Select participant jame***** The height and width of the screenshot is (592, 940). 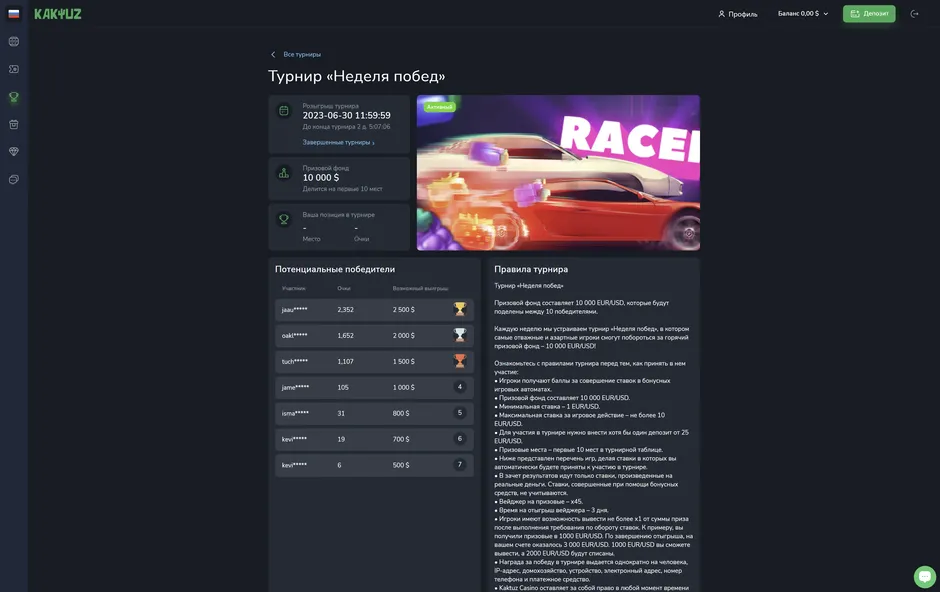(295, 387)
